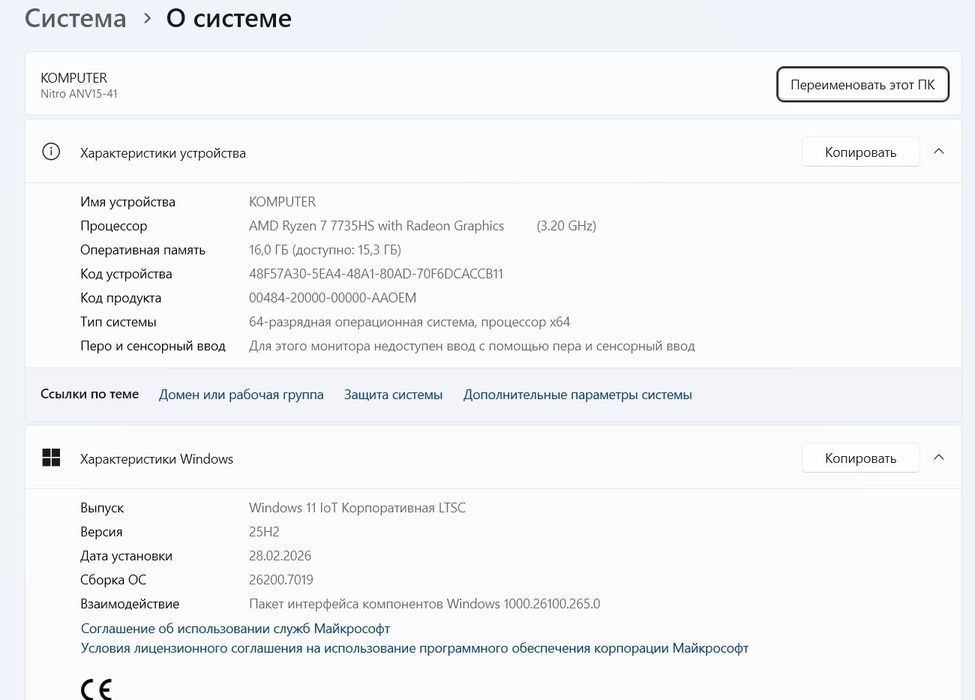Click the version value 25H2
Viewport: 975px width, 700px height.
click(x=264, y=532)
